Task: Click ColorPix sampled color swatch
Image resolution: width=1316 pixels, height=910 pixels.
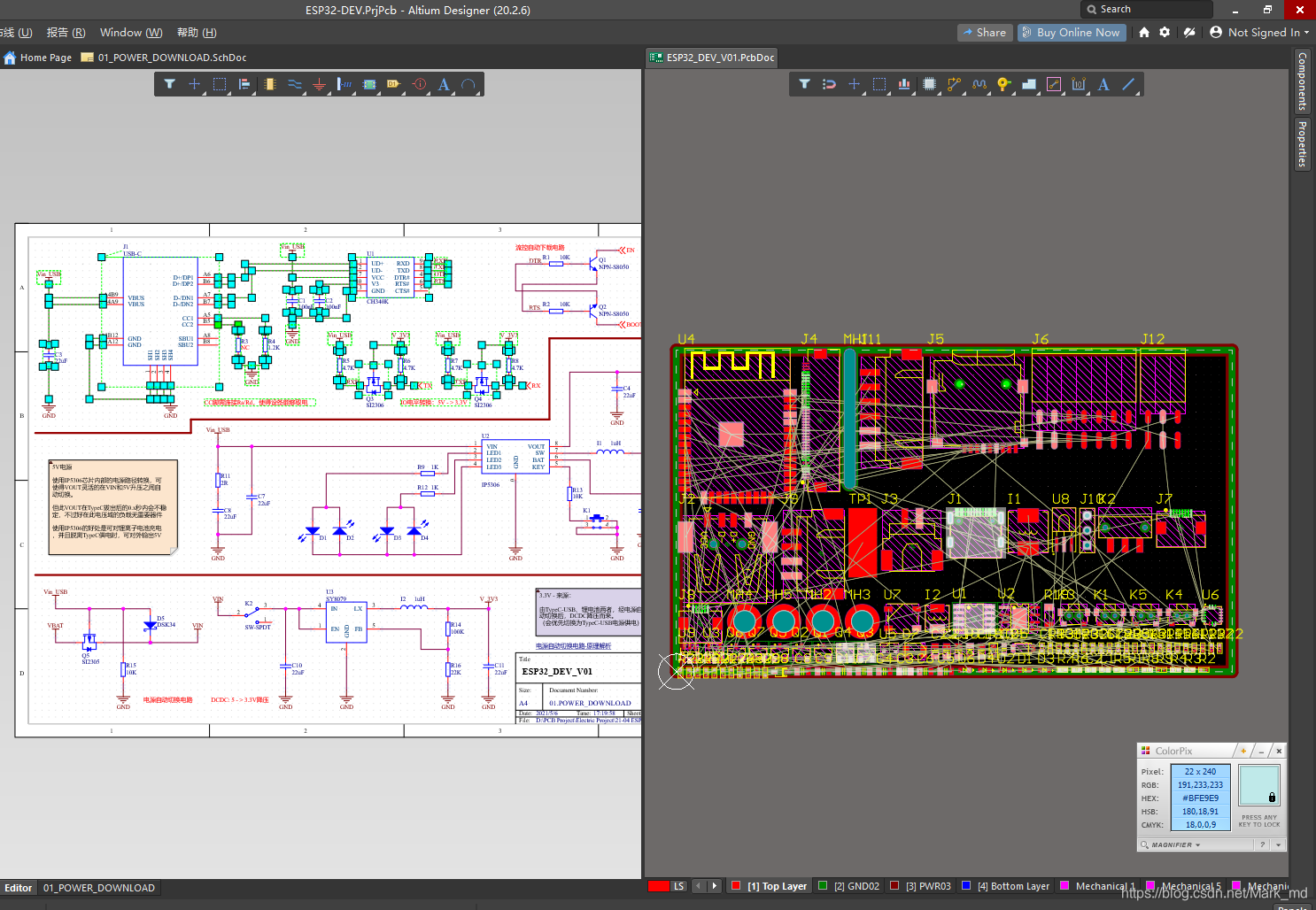Action: click(1258, 785)
